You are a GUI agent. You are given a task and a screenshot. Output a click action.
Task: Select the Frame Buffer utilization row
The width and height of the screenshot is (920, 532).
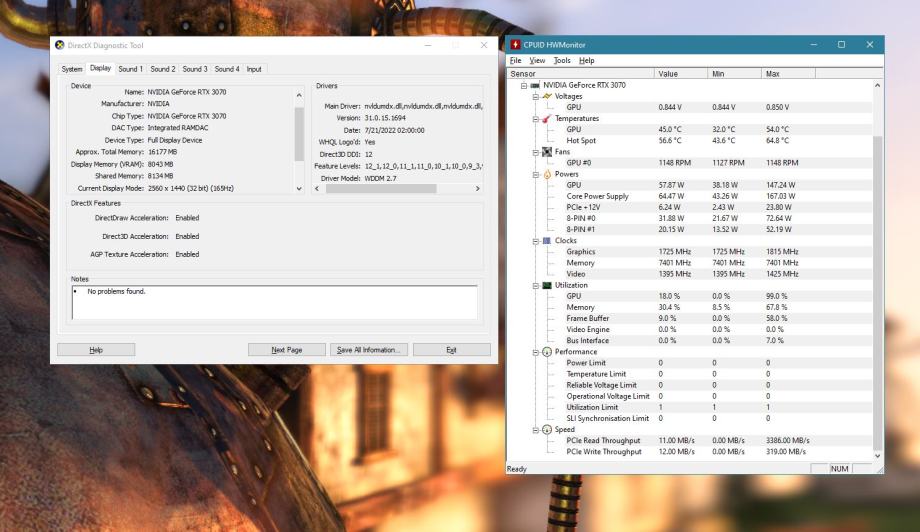pyautogui.click(x=689, y=318)
